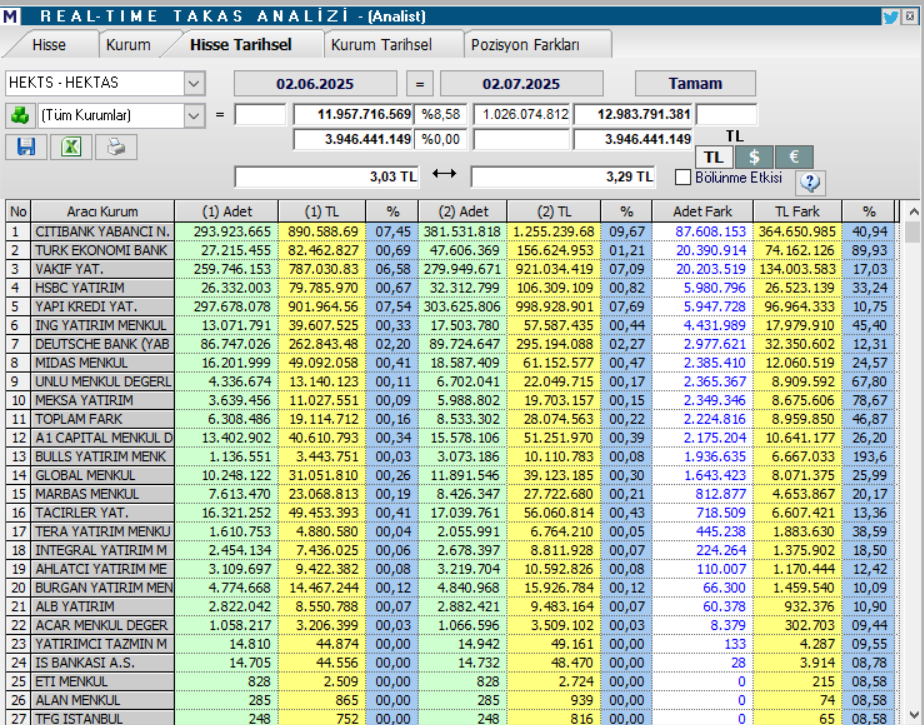
Task: Switch currency to dollar toggle
Action: point(754,157)
